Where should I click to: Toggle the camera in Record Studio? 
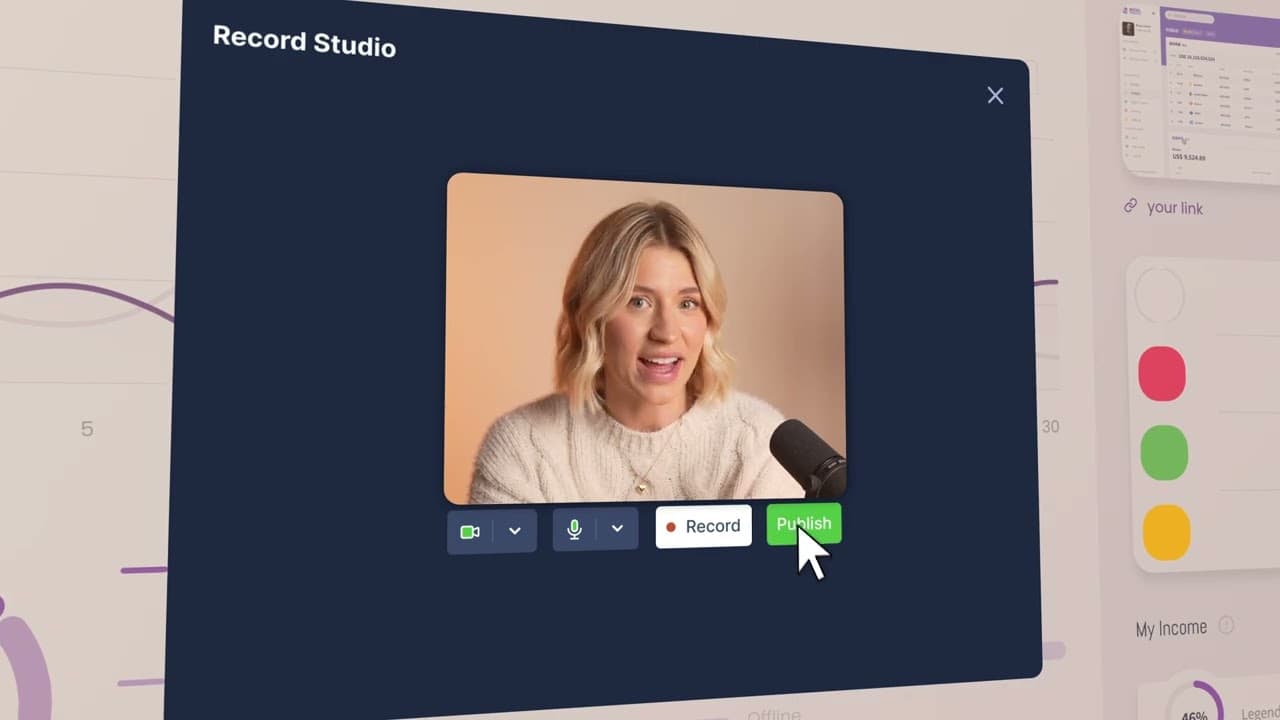[470, 531]
